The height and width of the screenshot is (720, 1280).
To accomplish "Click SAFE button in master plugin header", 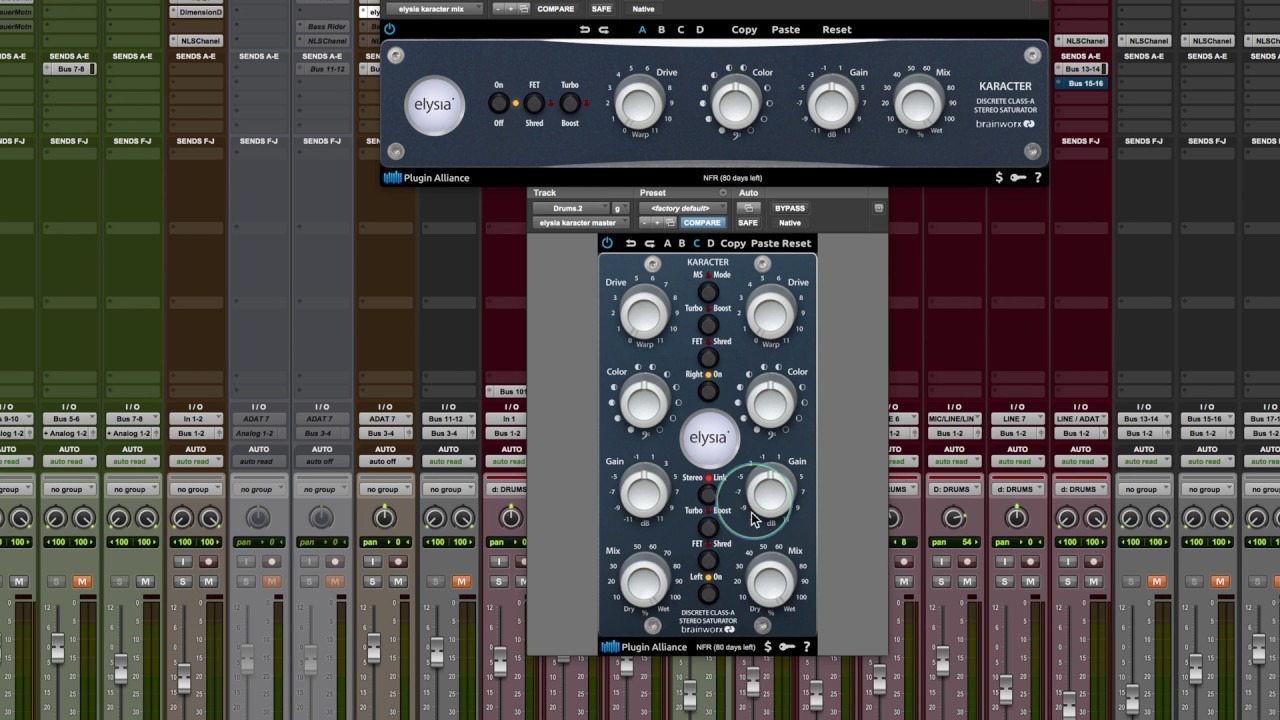I will click(x=748, y=223).
